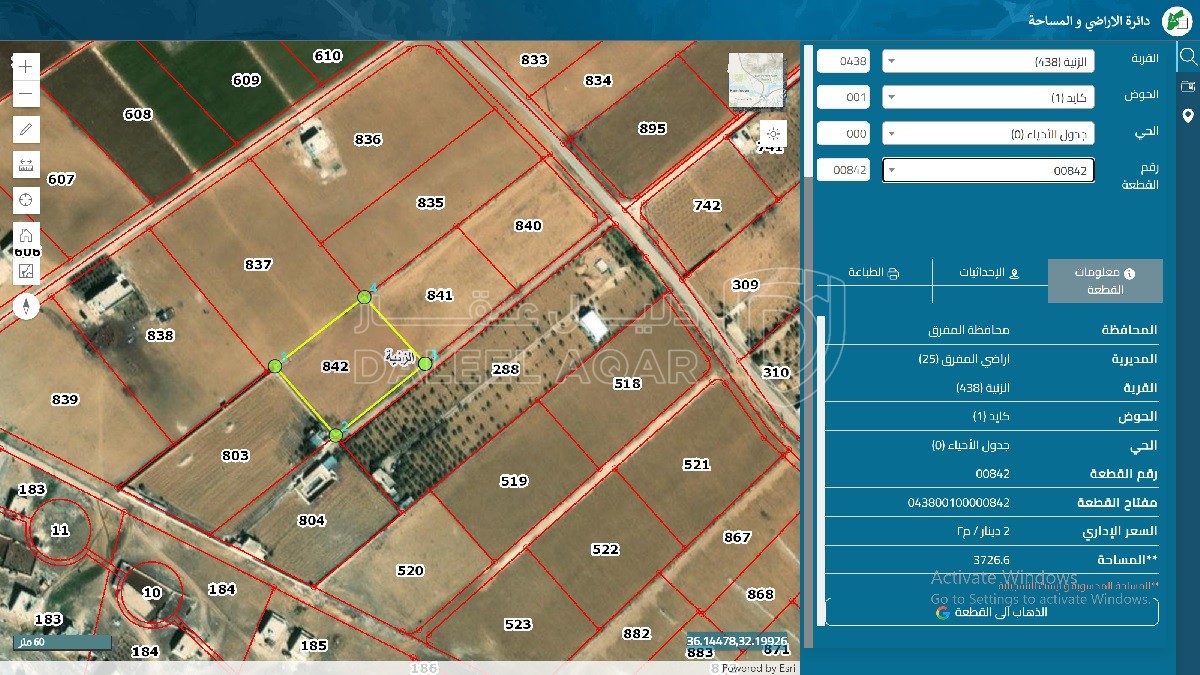Click the village code field 0438
The image size is (1200, 675).
843,61
